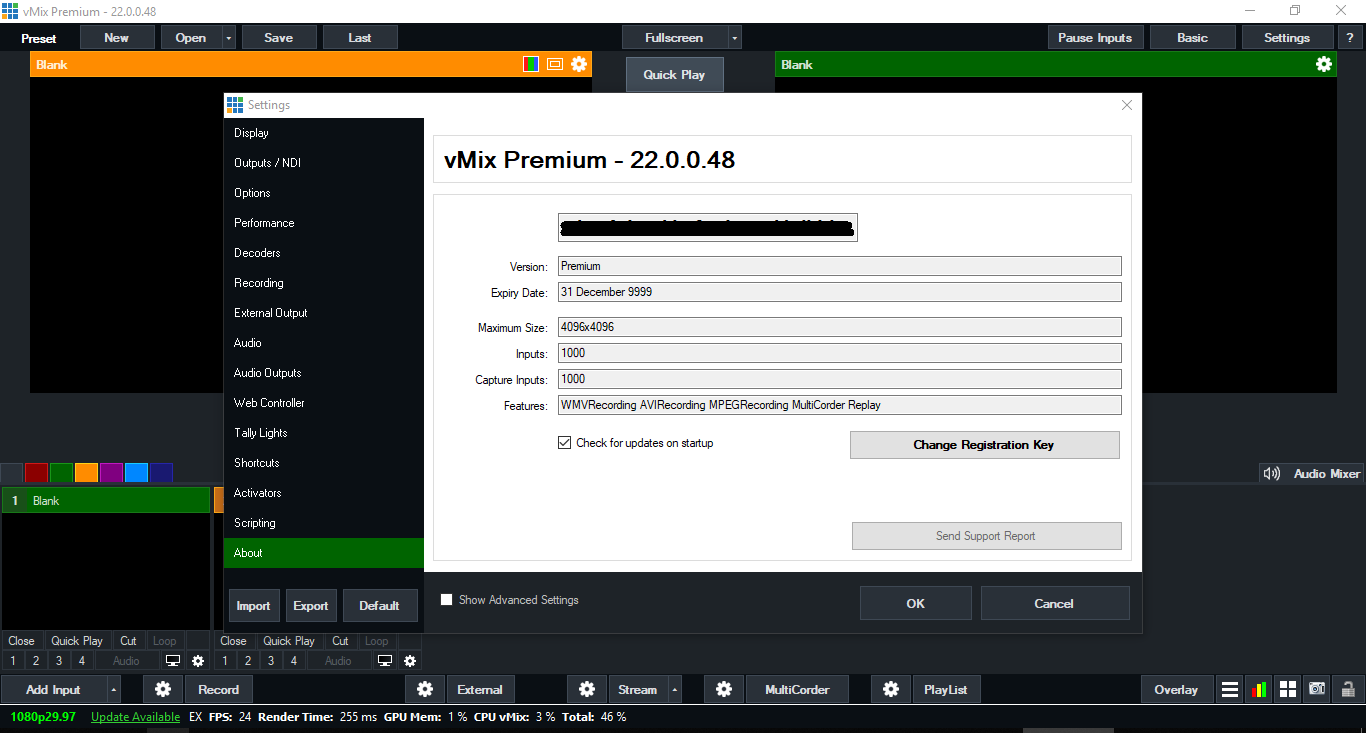Start recording with the Record button

click(218, 689)
